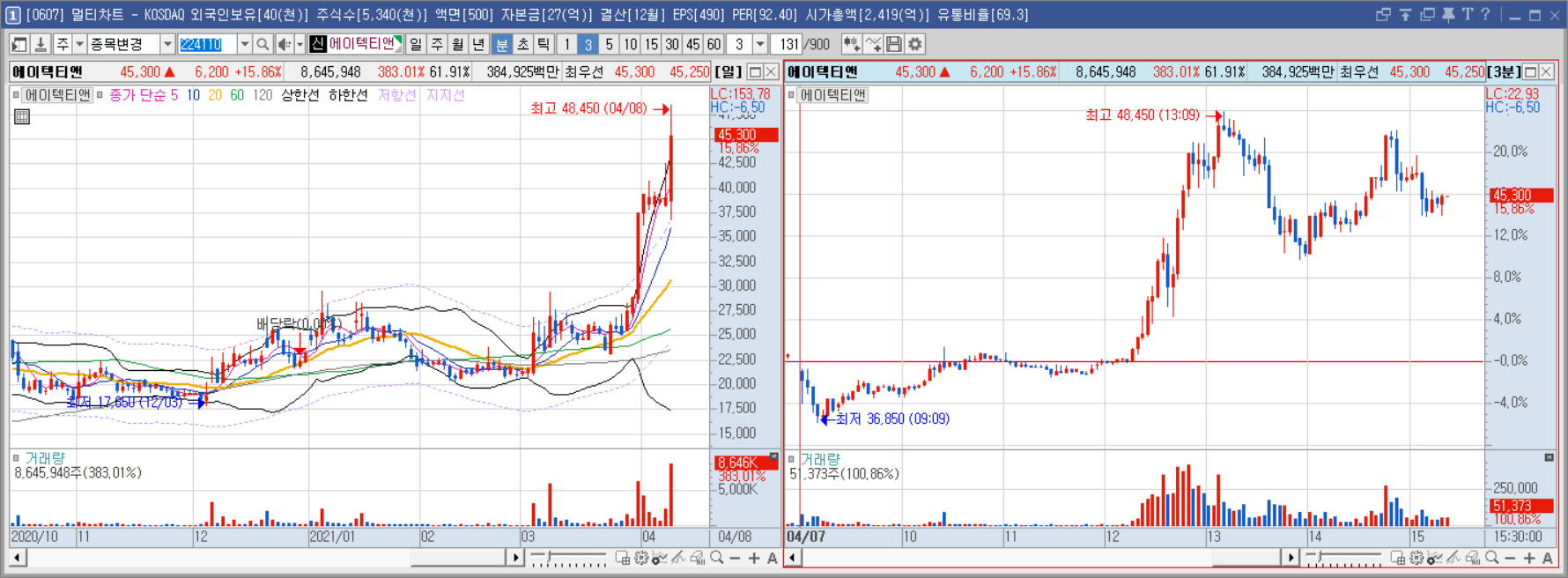Click the 에이텍티앤 legend label on right chart
Image resolution: width=1568 pixels, height=578 pixels.
[832, 95]
